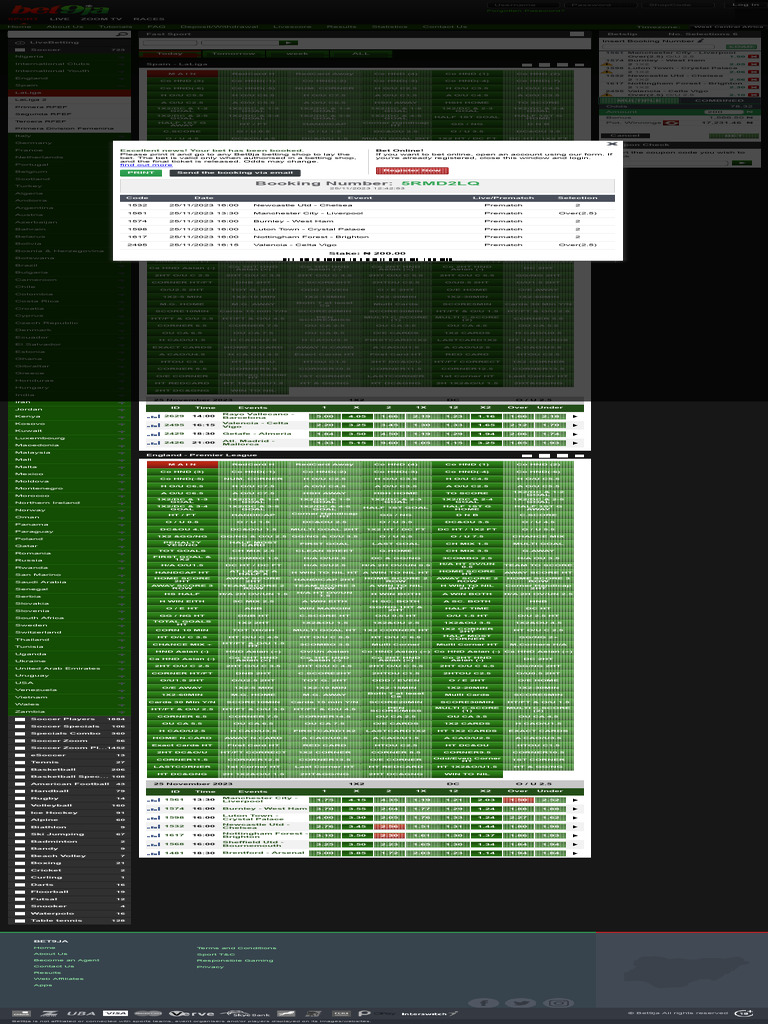Select the Today tab
The image size is (768, 1024).
point(170,54)
